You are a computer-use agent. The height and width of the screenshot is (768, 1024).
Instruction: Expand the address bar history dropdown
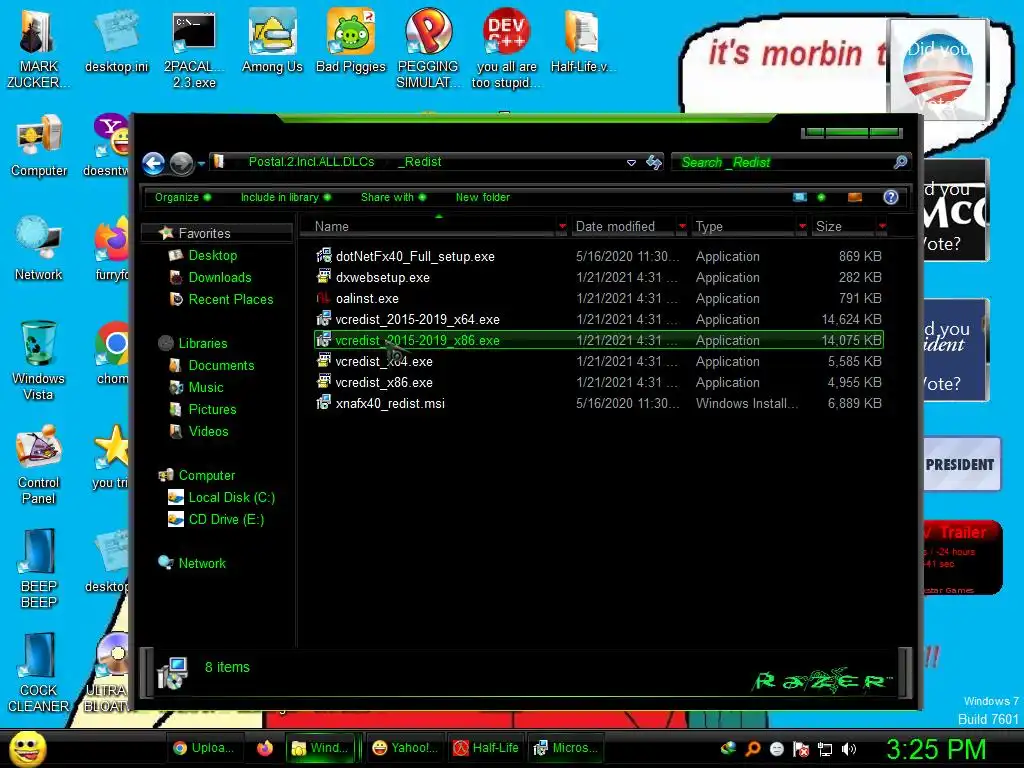pos(631,163)
